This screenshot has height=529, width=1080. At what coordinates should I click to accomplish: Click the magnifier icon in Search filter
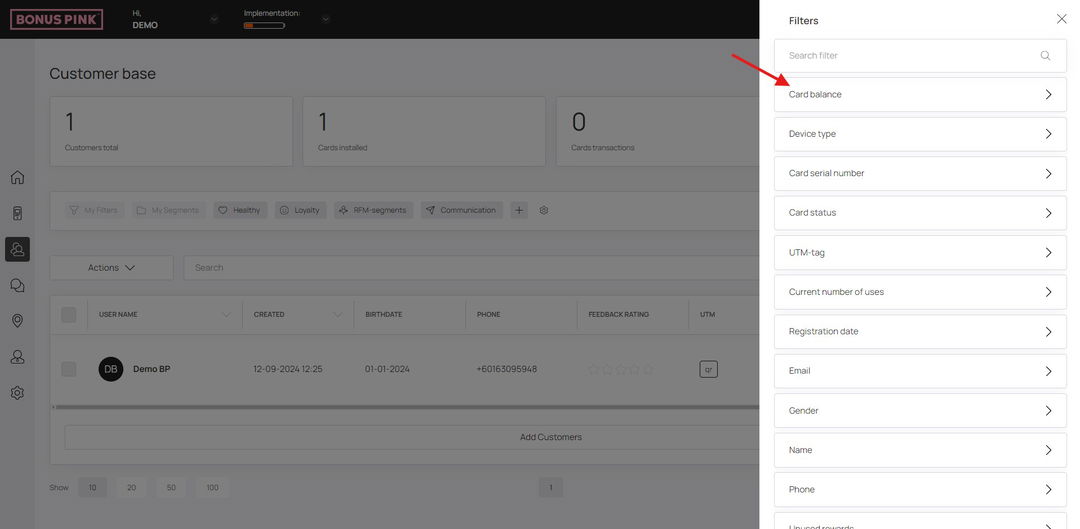coord(1045,55)
